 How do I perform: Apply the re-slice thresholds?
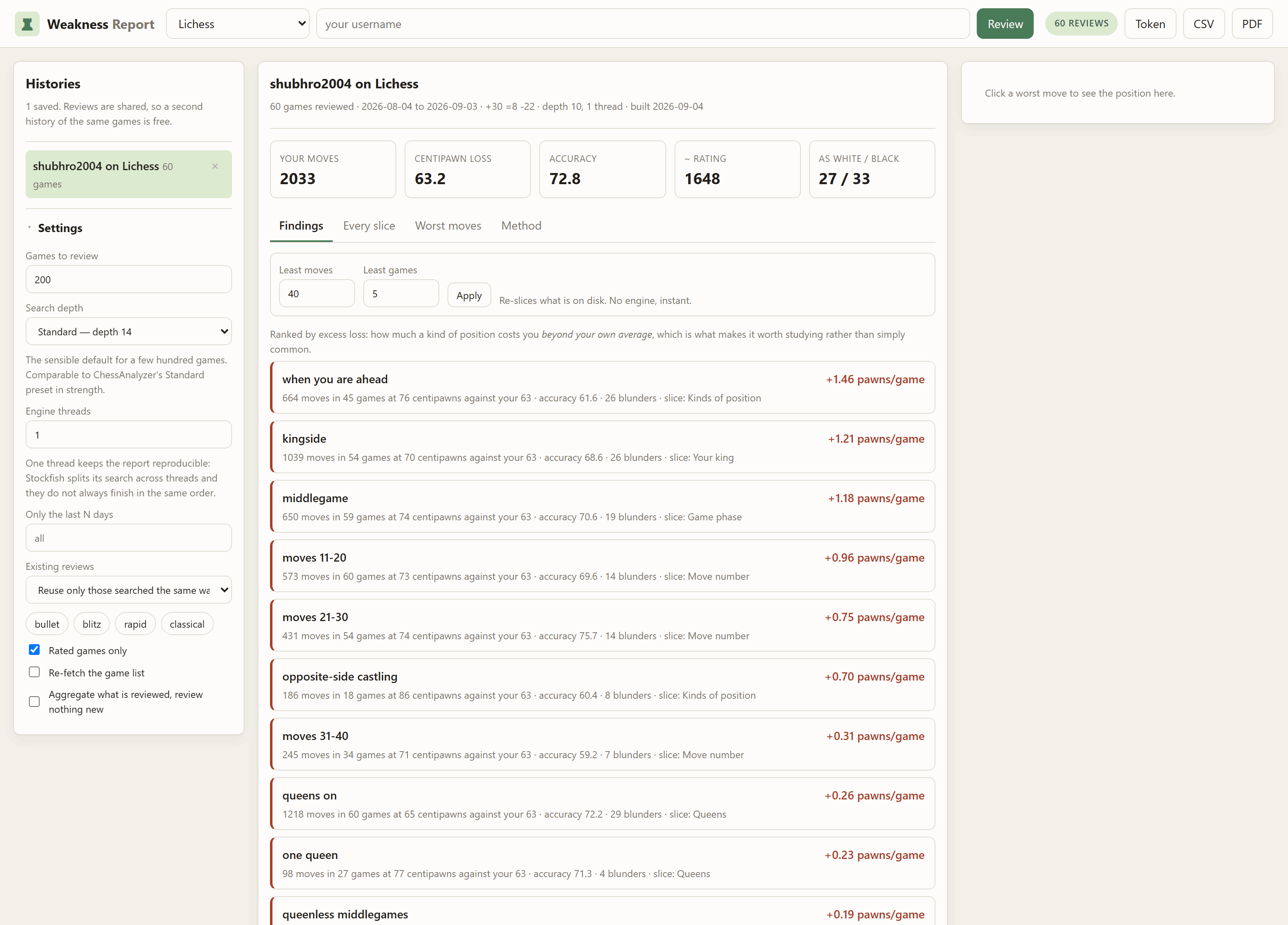tap(469, 295)
